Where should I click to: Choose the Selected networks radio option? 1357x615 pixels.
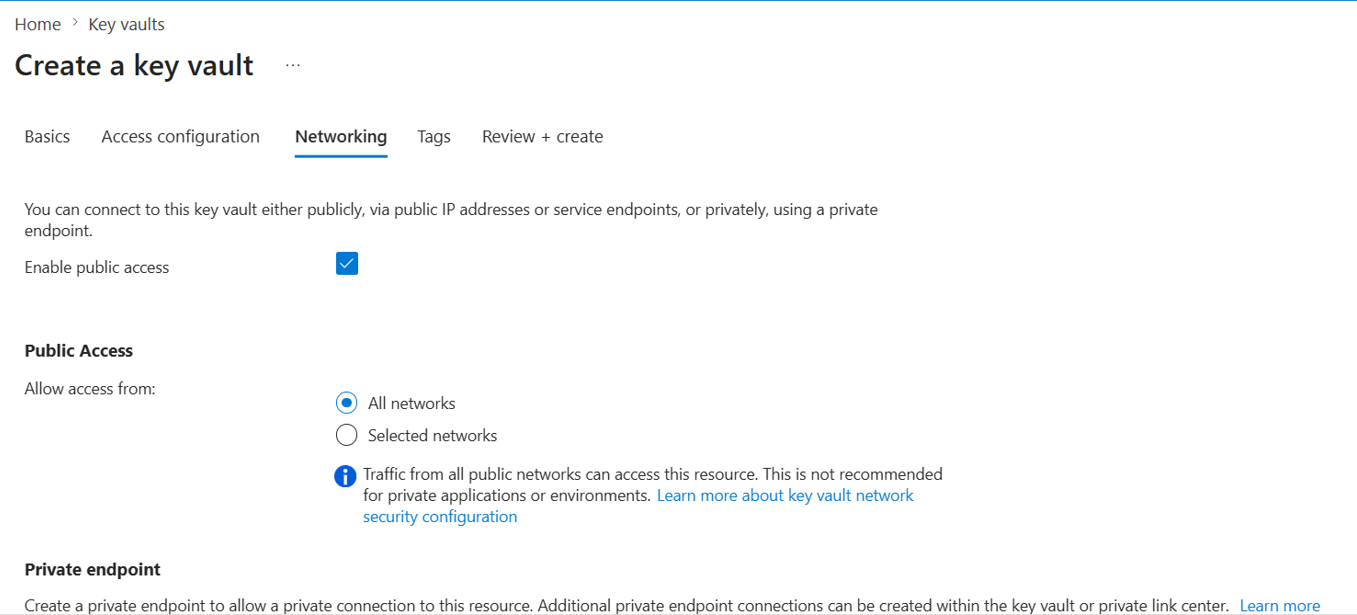coord(346,435)
